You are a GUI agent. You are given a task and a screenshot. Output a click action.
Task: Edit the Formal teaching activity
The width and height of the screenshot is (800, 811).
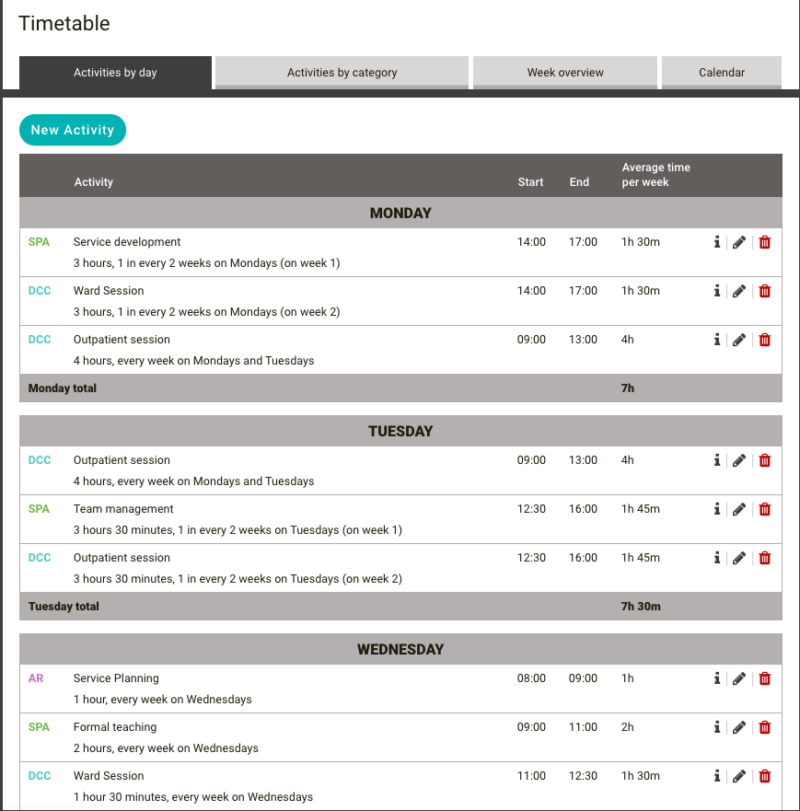pyautogui.click(x=740, y=727)
